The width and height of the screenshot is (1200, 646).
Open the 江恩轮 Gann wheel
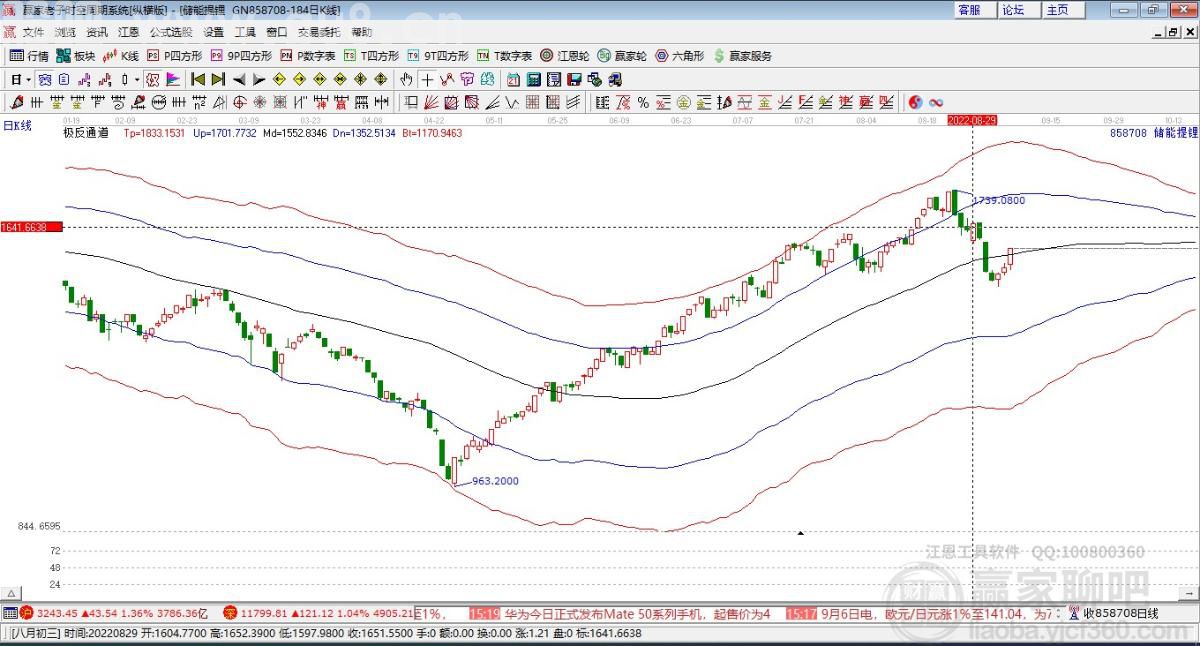pyautogui.click(x=565, y=56)
